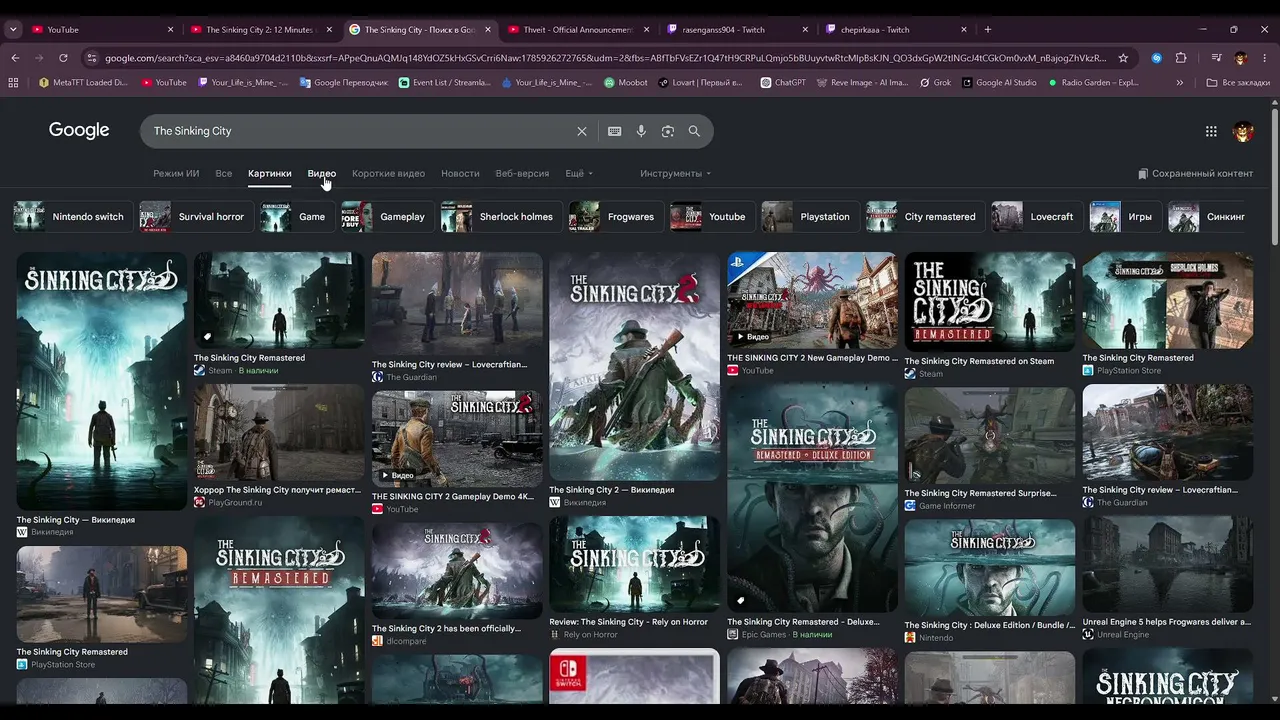Switch to the Новости tab
This screenshot has height=720, width=1280.
(x=460, y=173)
